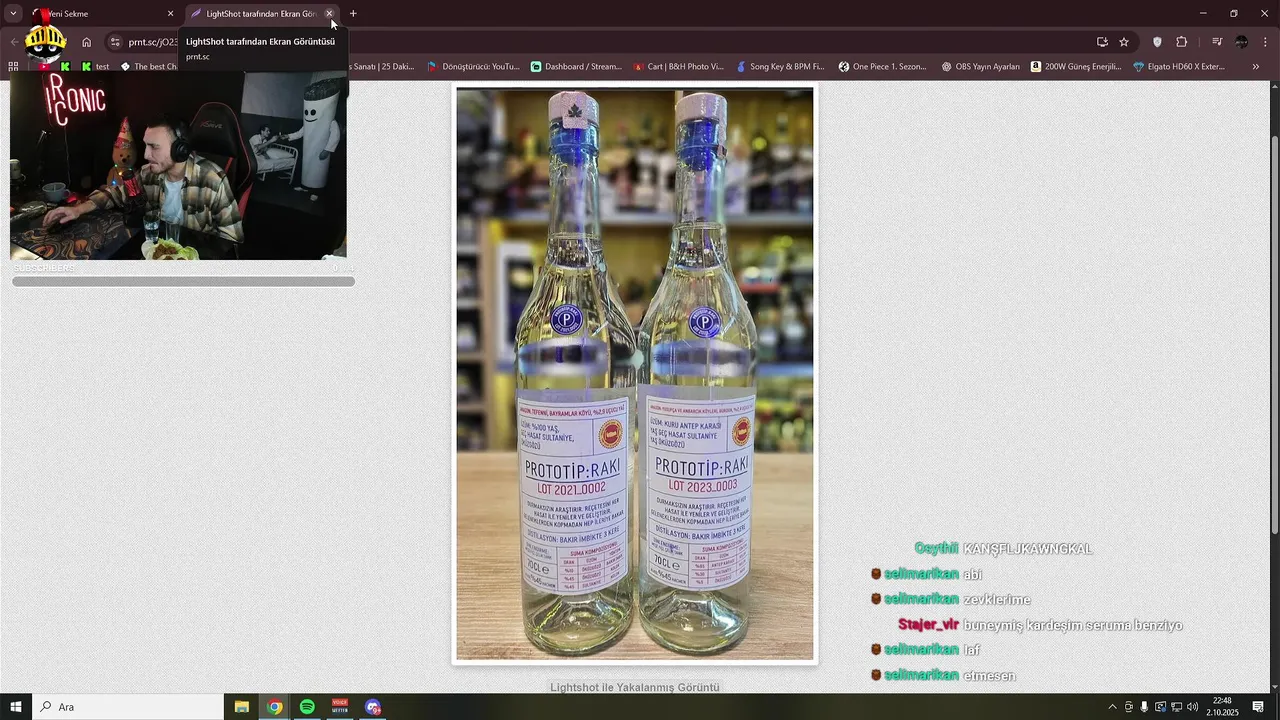Open the tab search dropdown
The image size is (1280, 720).
(13, 14)
